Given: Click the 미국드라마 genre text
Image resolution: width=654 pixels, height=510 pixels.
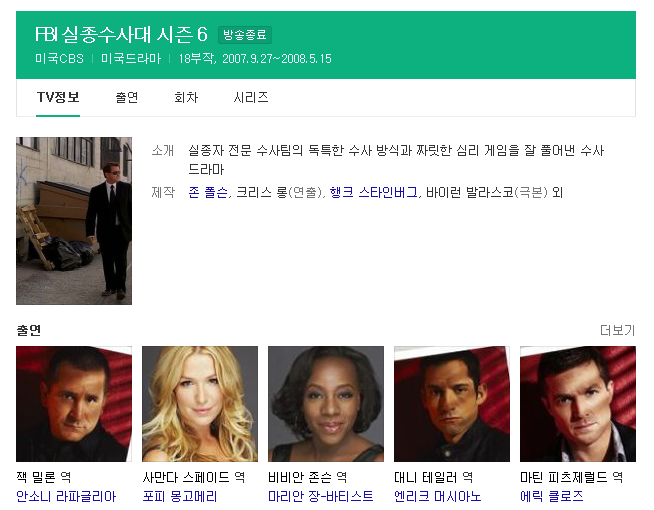Looking at the screenshot, I should tap(131, 58).
